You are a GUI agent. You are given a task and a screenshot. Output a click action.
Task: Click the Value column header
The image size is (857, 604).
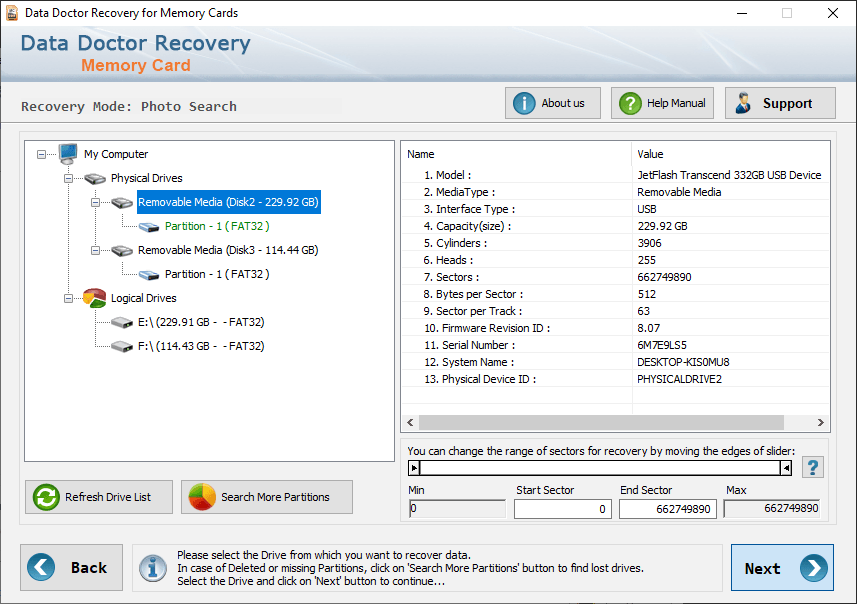tap(731, 154)
